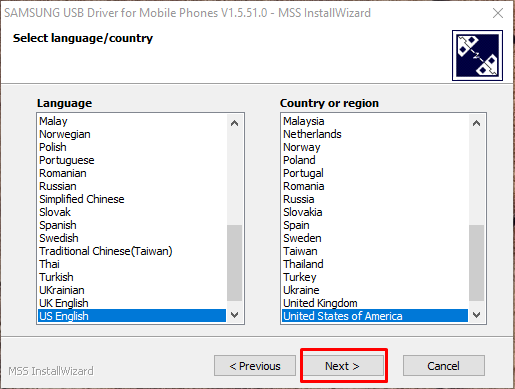The height and width of the screenshot is (389, 515).
Task: Click the Country list scrollbar thumb
Action: (x=476, y=263)
